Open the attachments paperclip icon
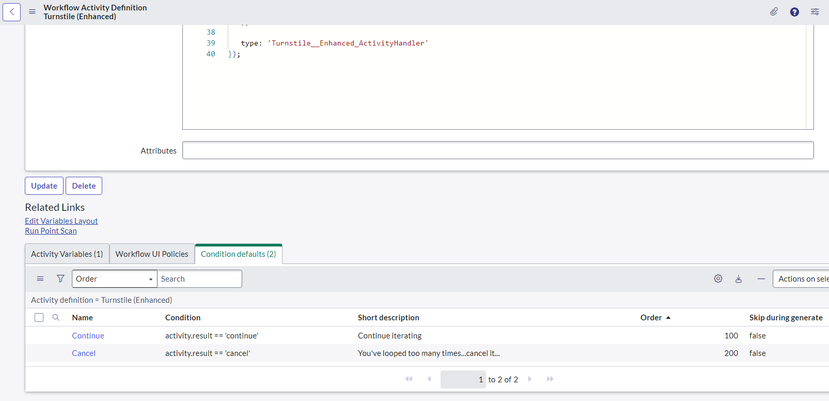 (x=773, y=12)
